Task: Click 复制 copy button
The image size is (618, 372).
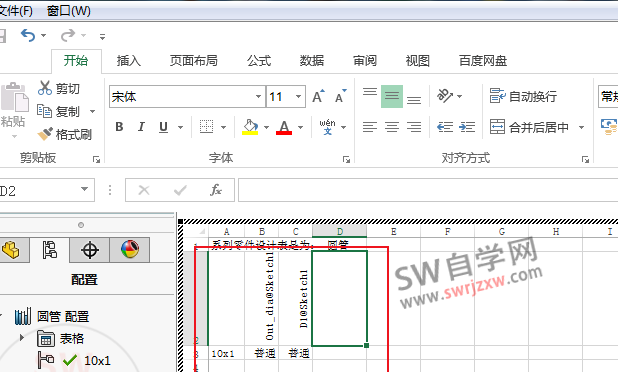Action: pyautogui.click(x=59, y=112)
